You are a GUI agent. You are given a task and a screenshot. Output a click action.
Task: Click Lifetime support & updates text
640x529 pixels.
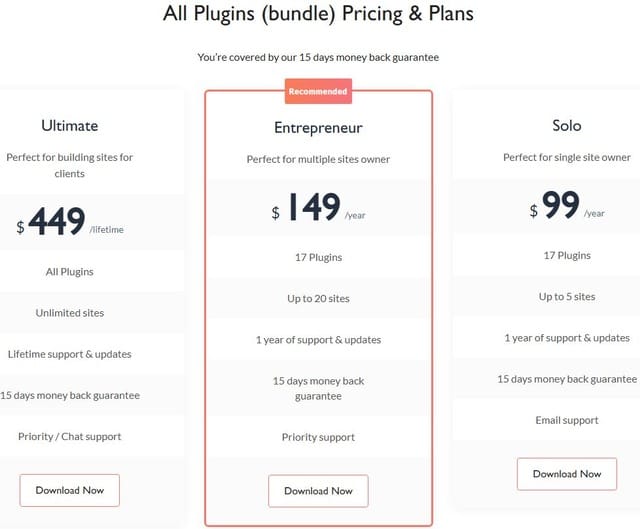point(70,354)
